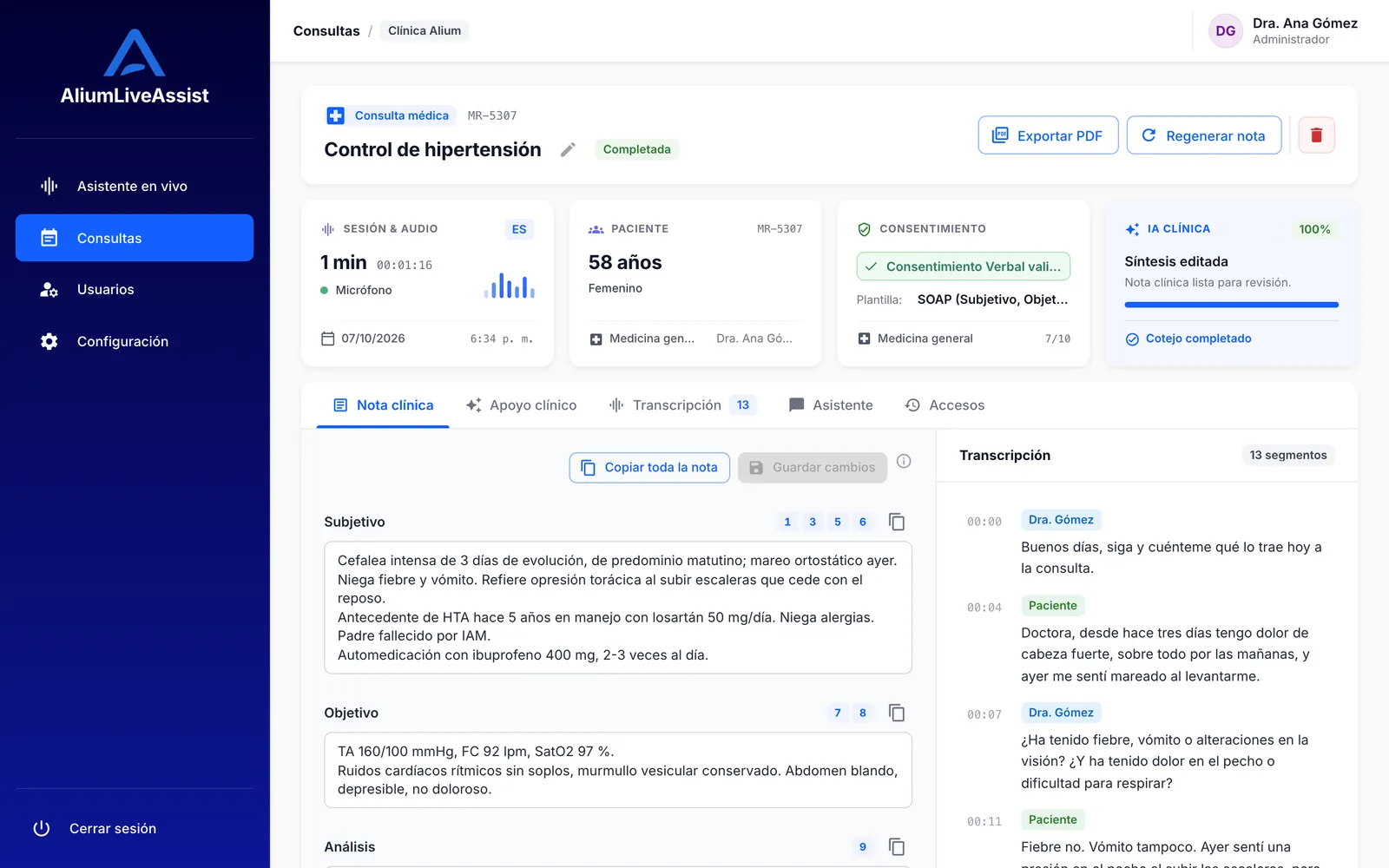Click Objetivo segment reference 8
This screenshot has height=868, width=1389.
coord(863,713)
